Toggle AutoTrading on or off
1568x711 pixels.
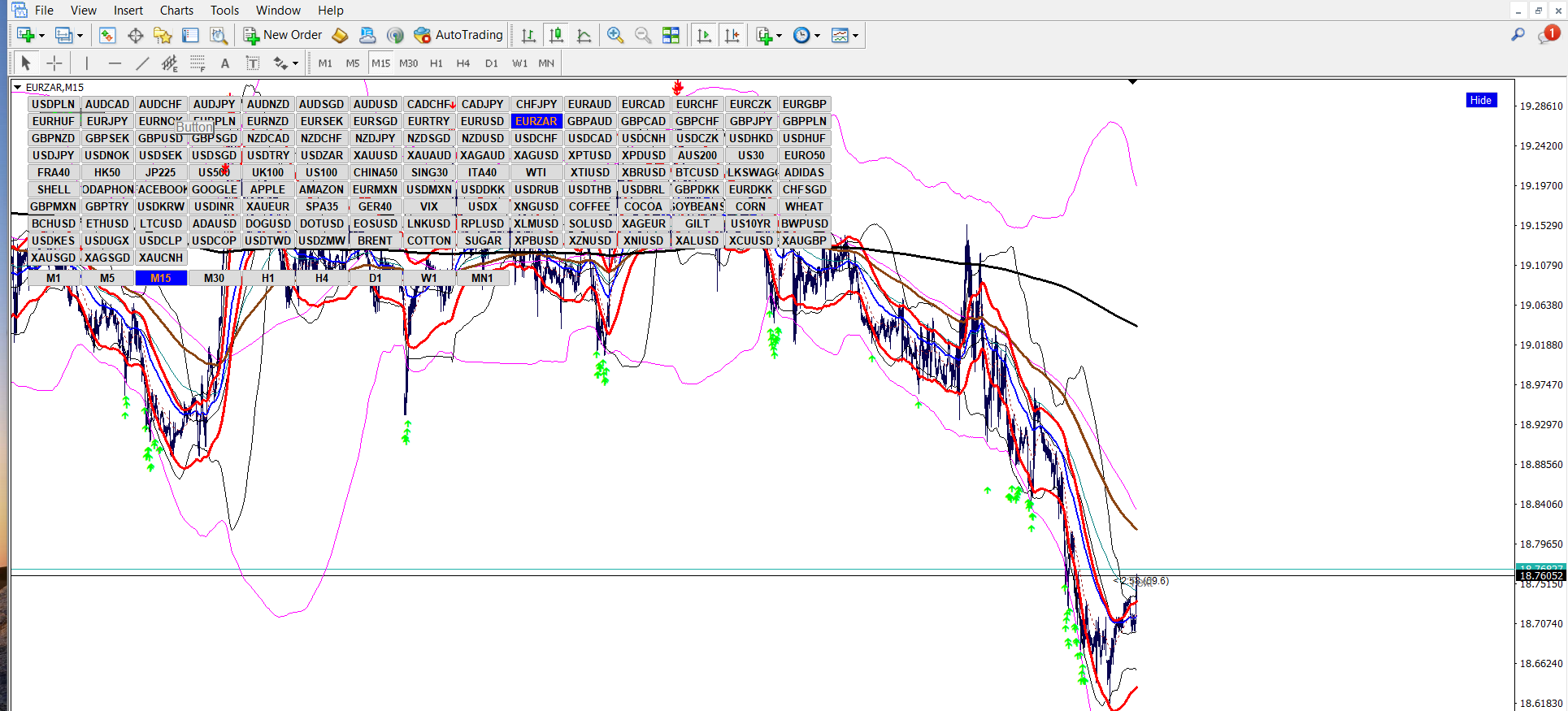[x=459, y=35]
